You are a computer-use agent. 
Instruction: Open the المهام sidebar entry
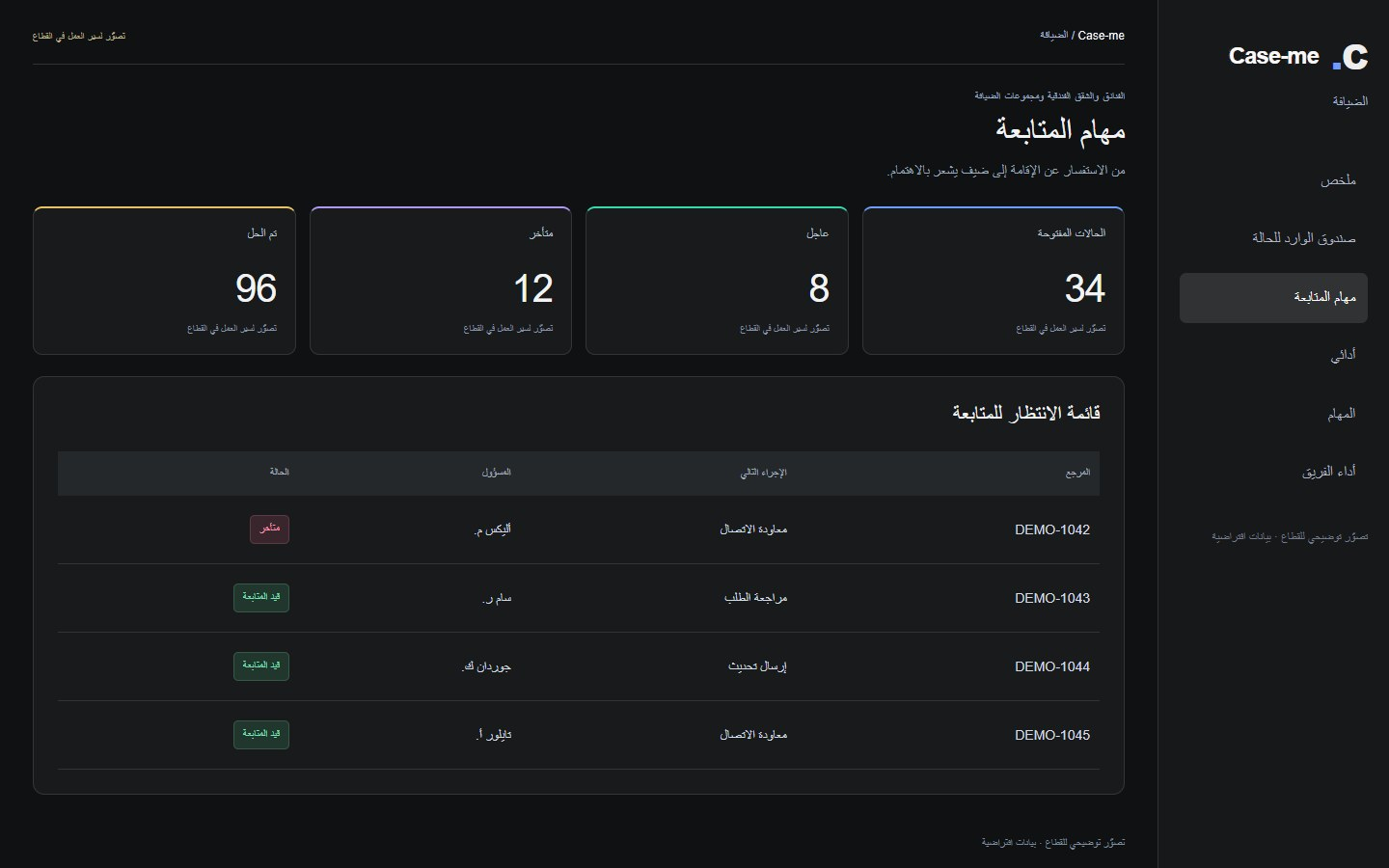pyautogui.click(x=1273, y=414)
